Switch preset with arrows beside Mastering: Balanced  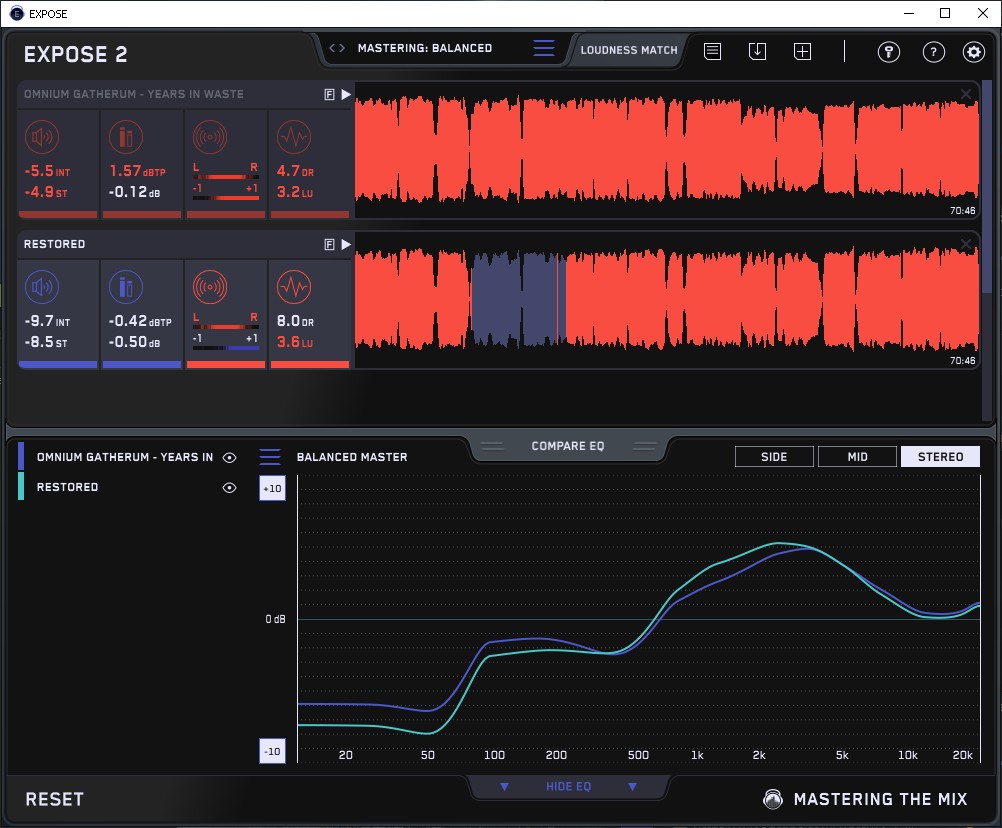click(337, 48)
